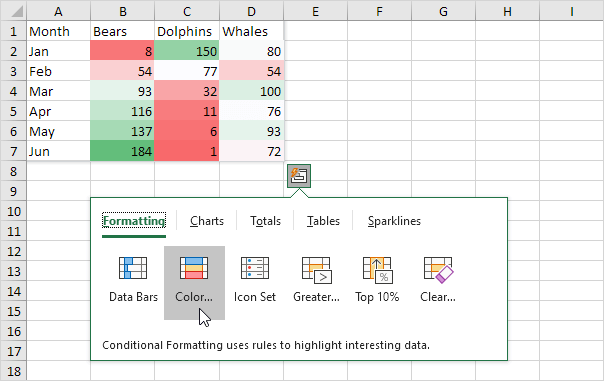Select the entire sheet with the corner triangle
The height and width of the screenshot is (381, 604).
click(13, 11)
